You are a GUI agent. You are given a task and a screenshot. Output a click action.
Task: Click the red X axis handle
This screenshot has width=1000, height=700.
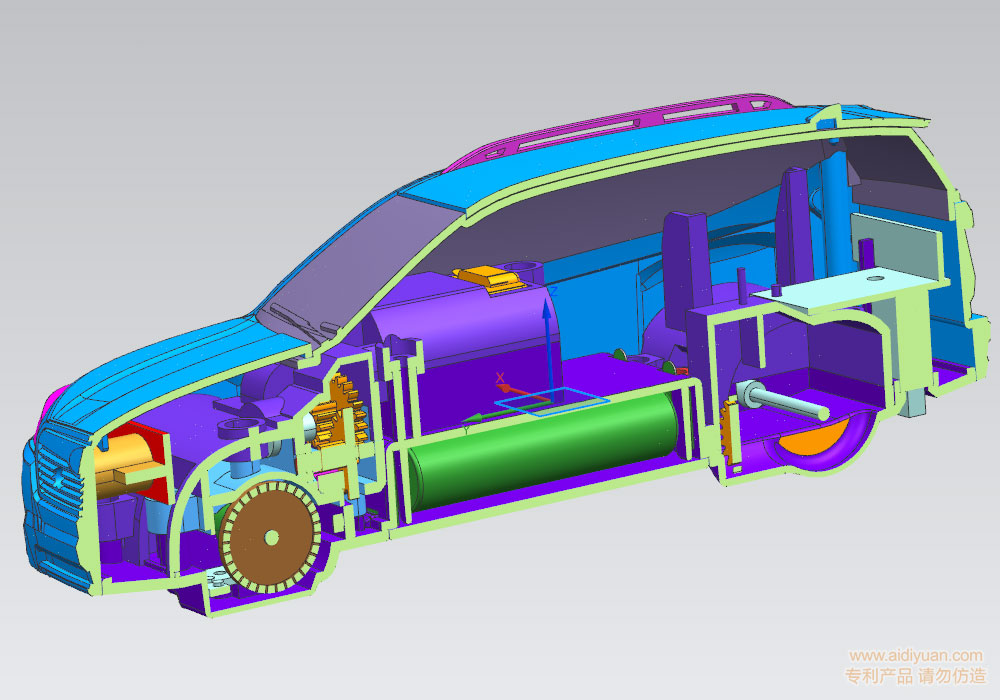click(x=501, y=380)
